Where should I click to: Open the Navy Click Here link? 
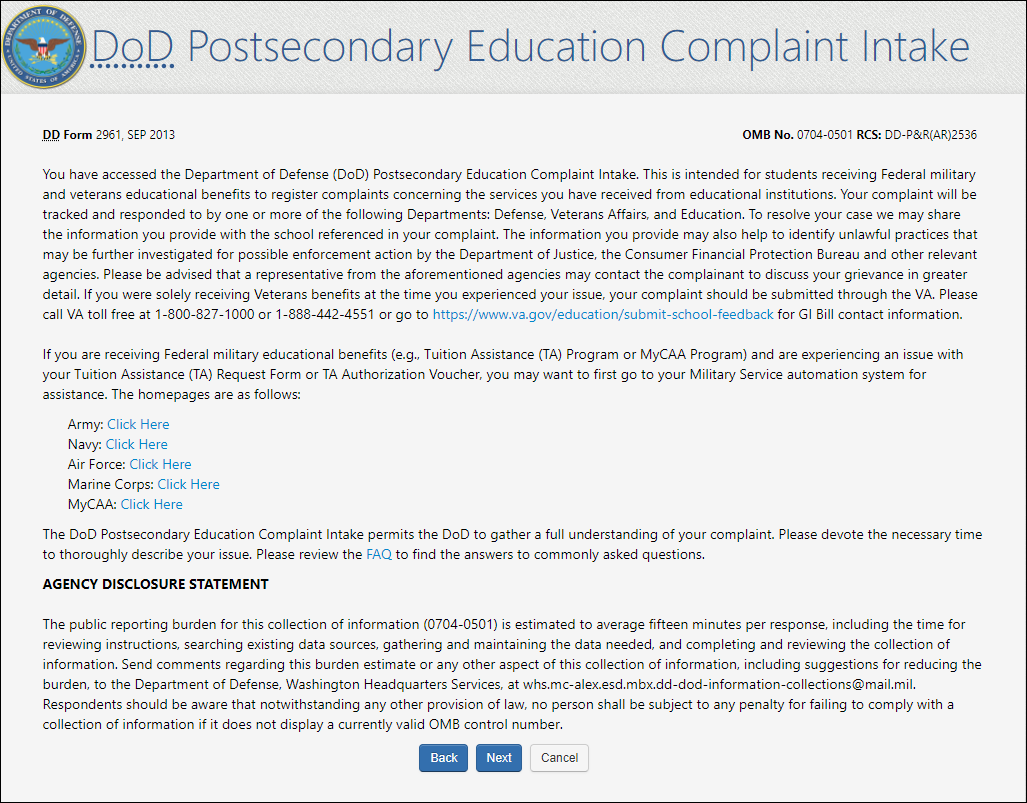[136, 444]
